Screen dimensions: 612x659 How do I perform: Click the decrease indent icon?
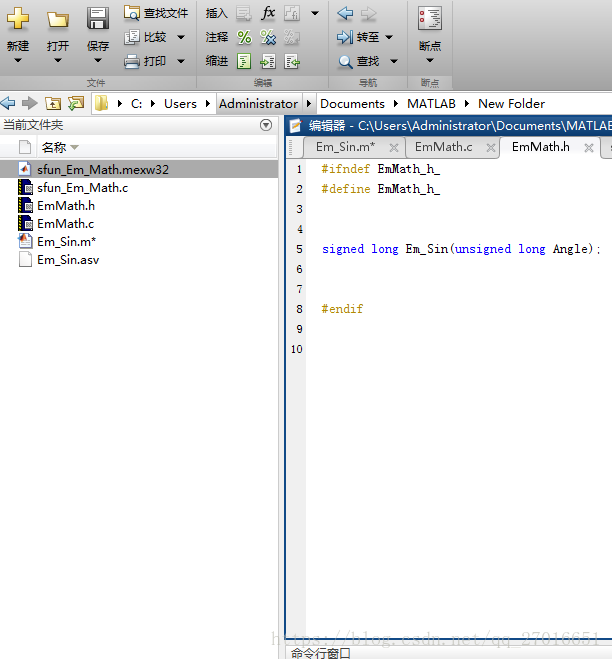[x=292, y=61]
